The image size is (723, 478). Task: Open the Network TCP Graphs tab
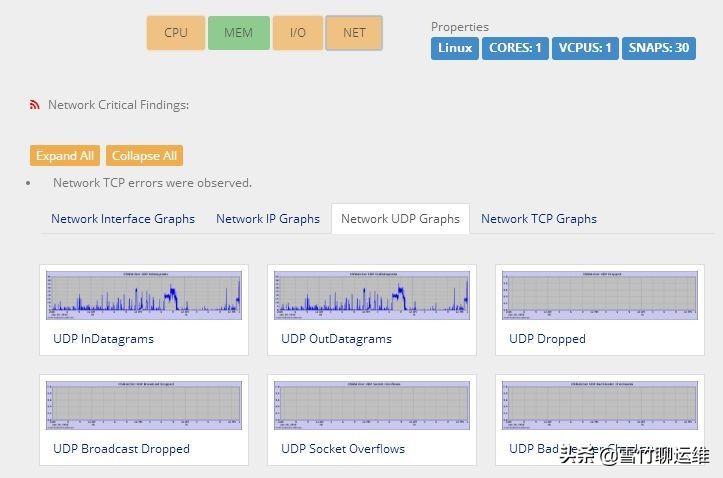pos(539,218)
